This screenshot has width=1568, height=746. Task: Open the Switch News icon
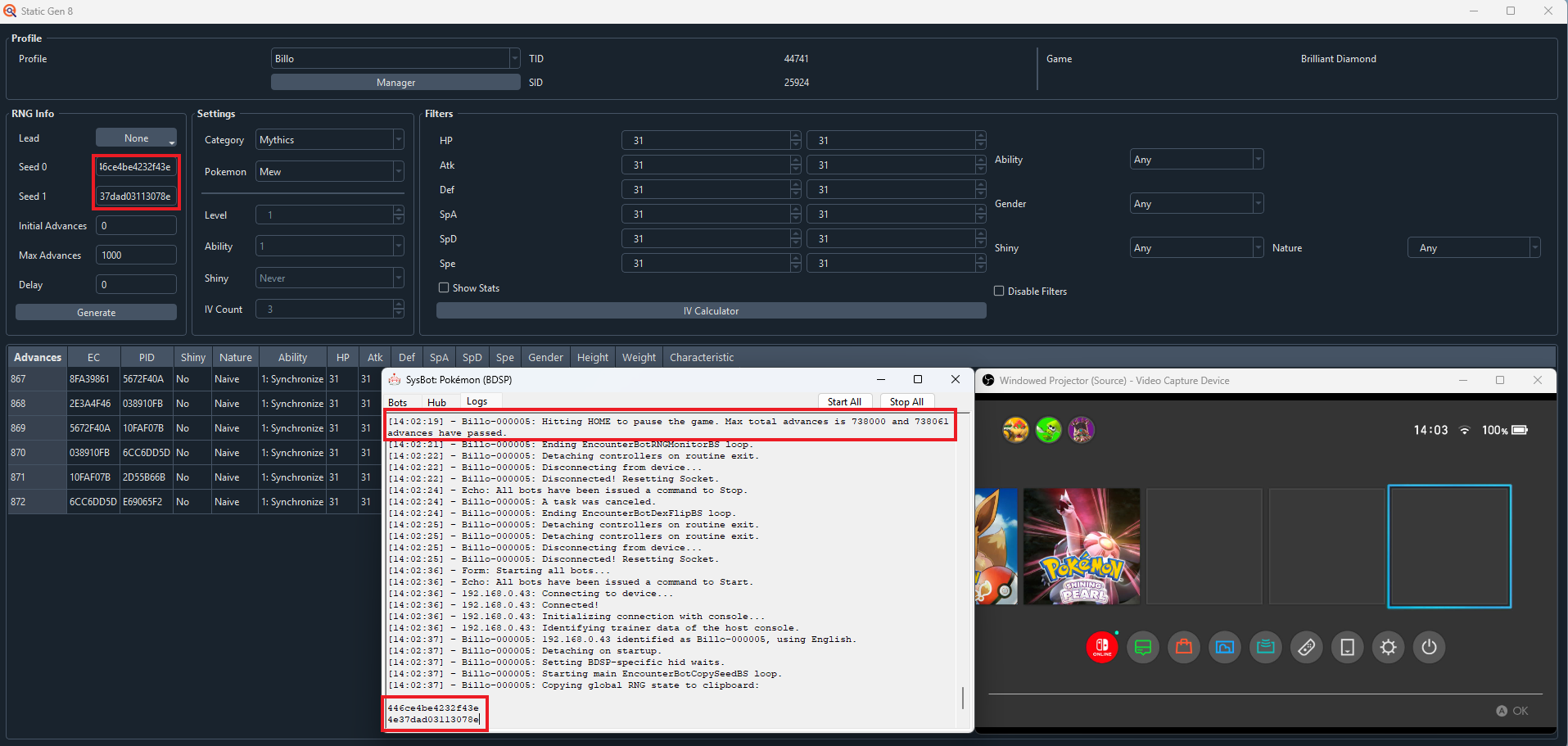click(x=1143, y=647)
